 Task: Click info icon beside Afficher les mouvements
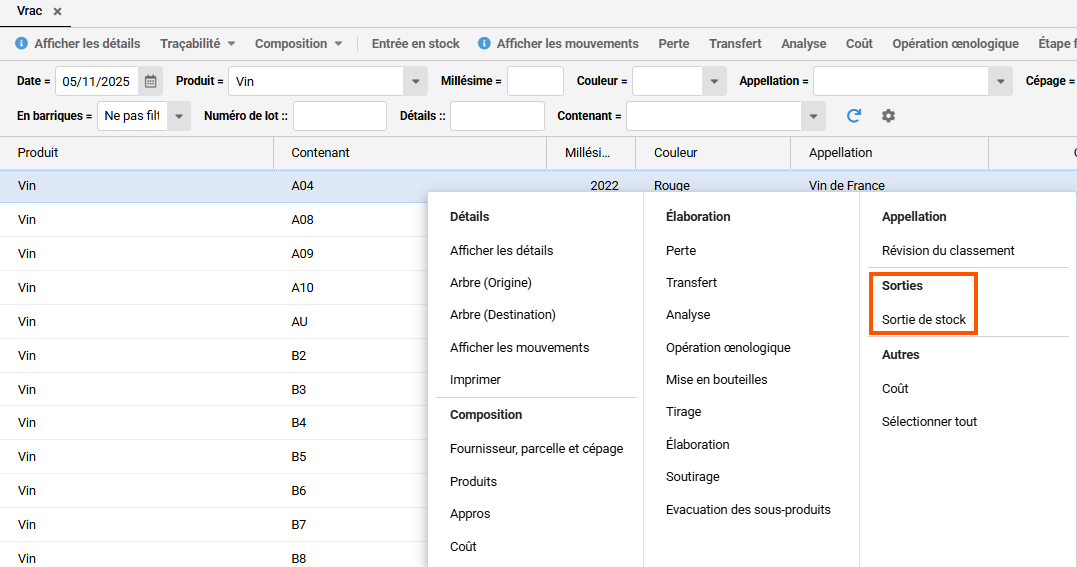(484, 44)
